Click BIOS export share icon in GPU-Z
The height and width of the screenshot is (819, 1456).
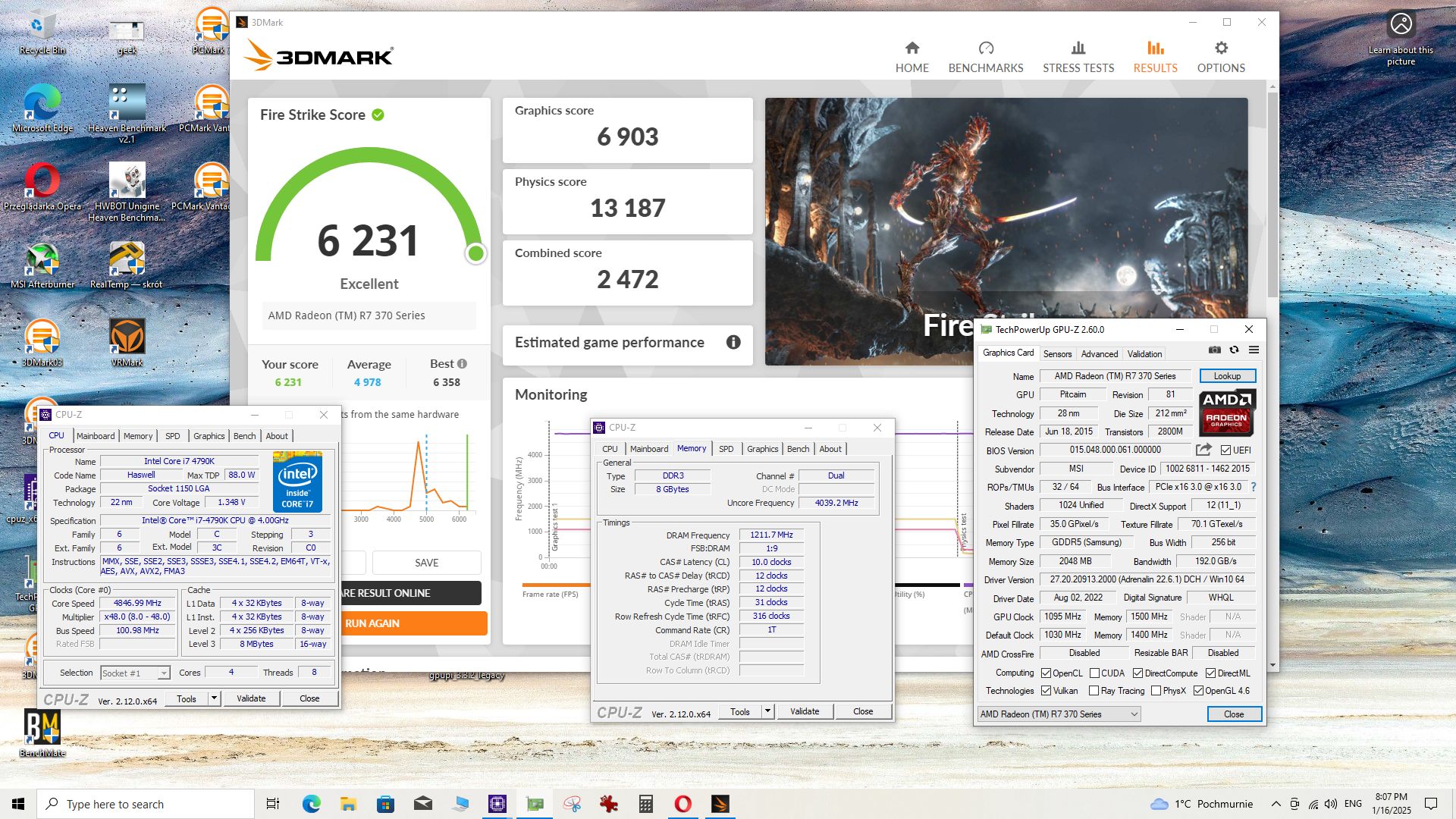click(1203, 450)
